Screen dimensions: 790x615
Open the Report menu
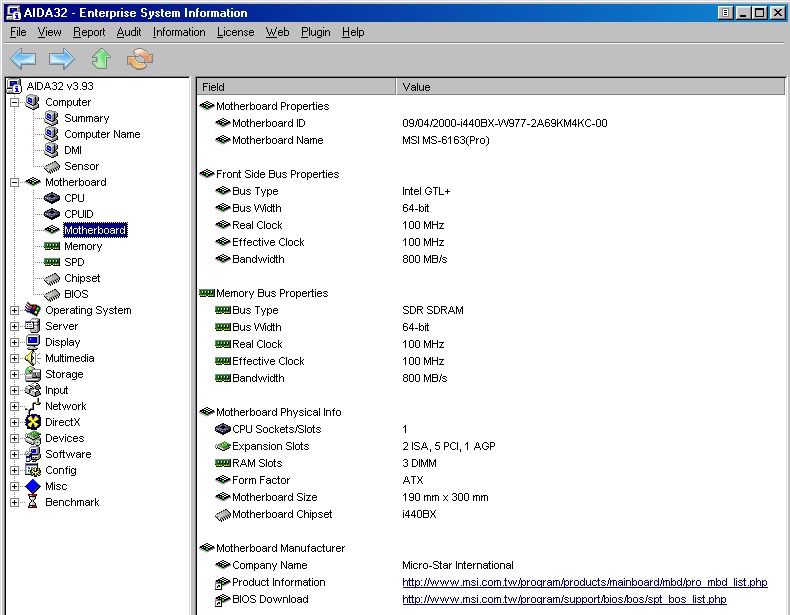[x=89, y=32]
